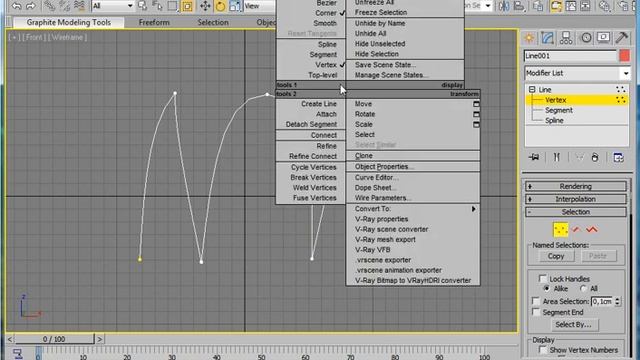
Task: Select Spline sub-object icon in Selection rollout
Action: coord(592,230)
